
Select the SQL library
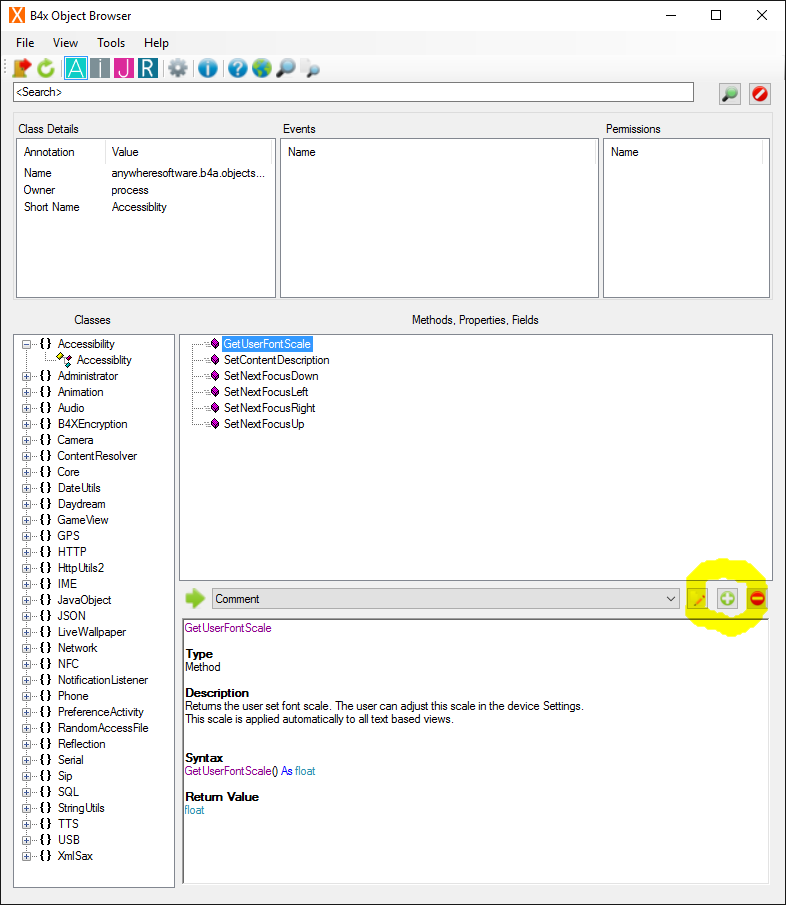click(68, 792)
